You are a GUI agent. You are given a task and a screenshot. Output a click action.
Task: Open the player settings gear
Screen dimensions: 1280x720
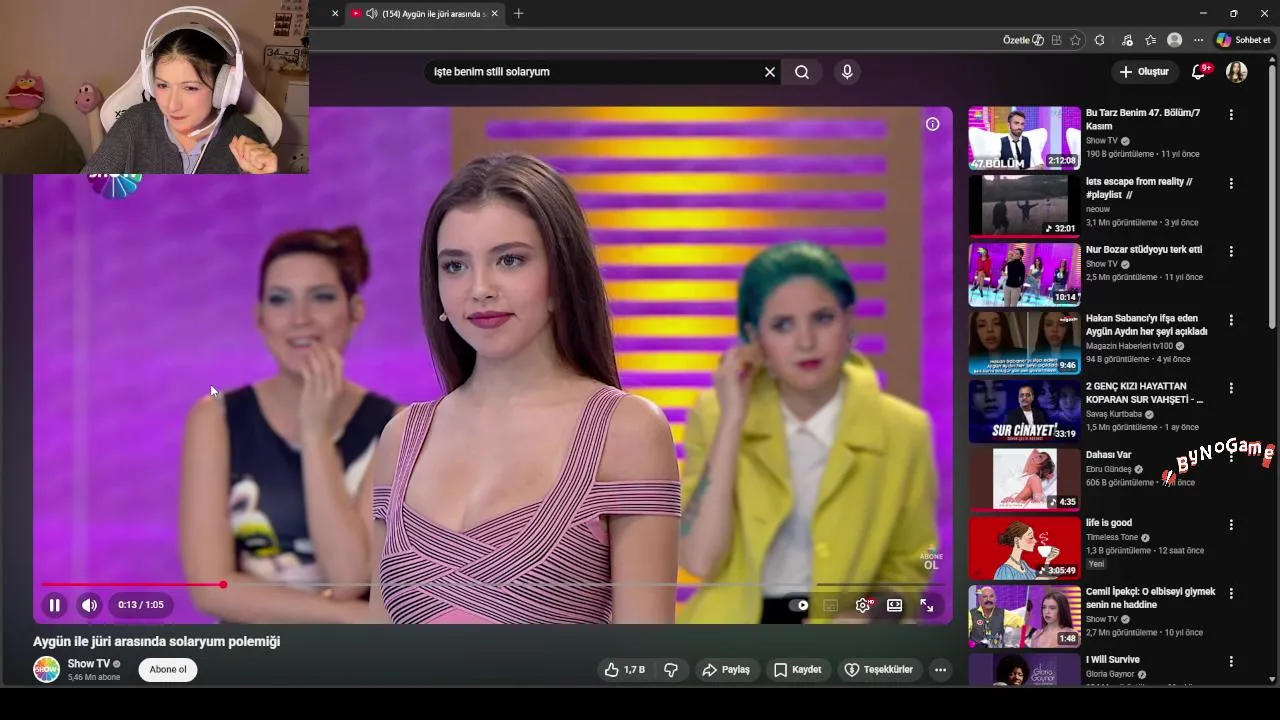click(x=863, y=605)
